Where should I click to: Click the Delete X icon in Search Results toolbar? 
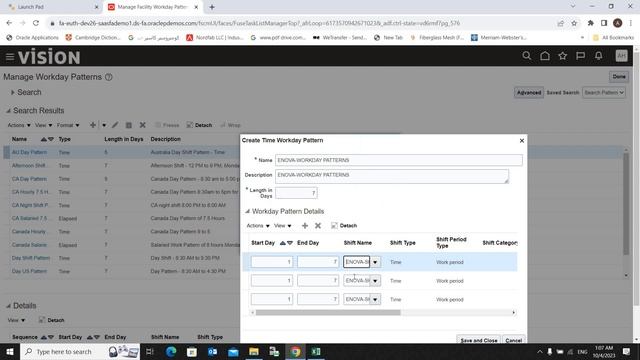click(x=142, y=125)
